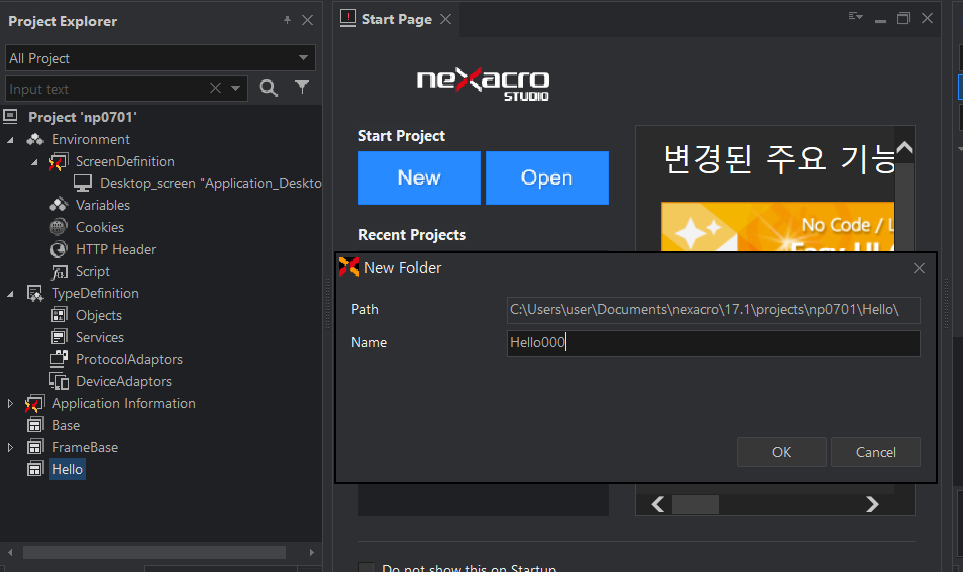Image resolution: width=963 pixels, height=572 pixels.
Task: Click the Open project button
Action: click(x=547, y=178)
